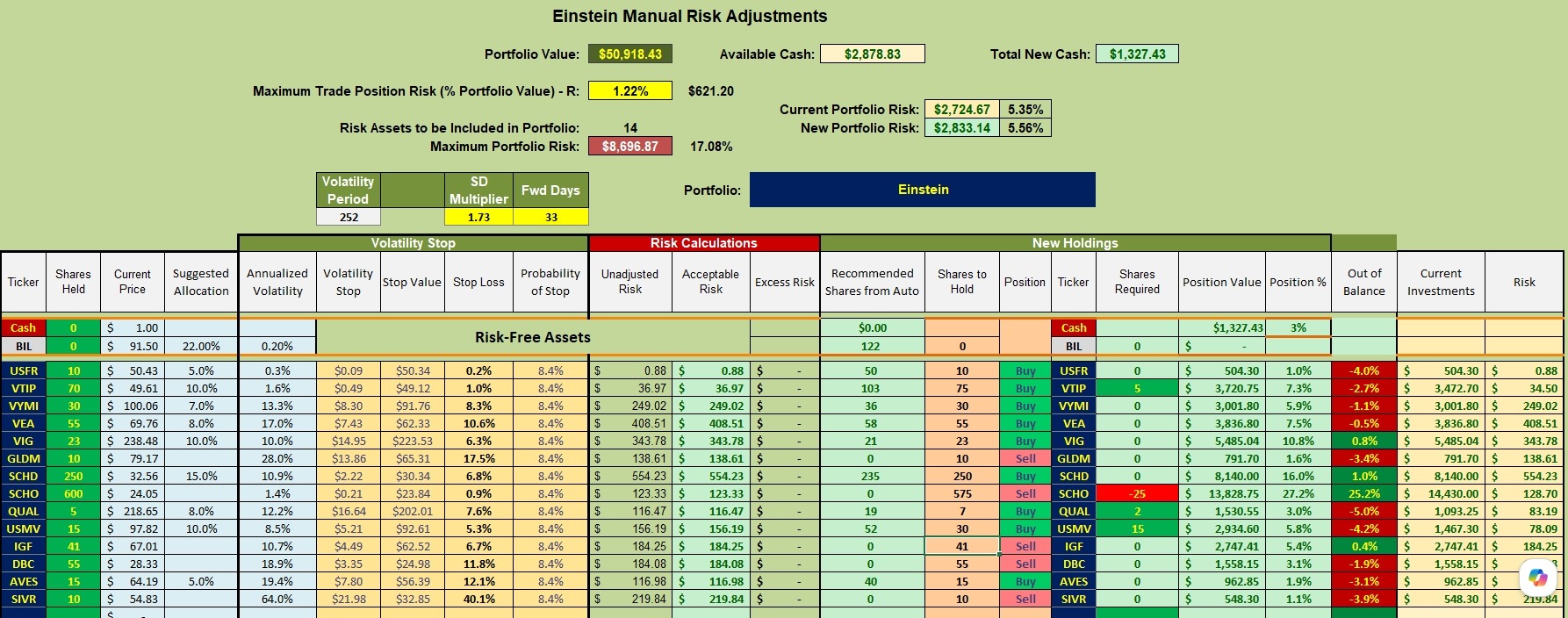Open the Copilot assistant icon

(x=1537, y=578)
